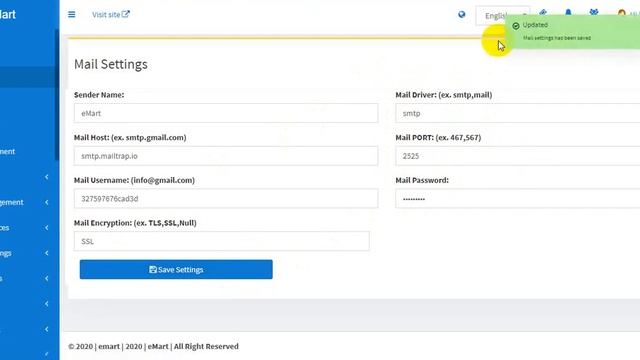Edit the Mail PORT field
The width and height of the screenshot is (640, 360).
tap(518, 156)
